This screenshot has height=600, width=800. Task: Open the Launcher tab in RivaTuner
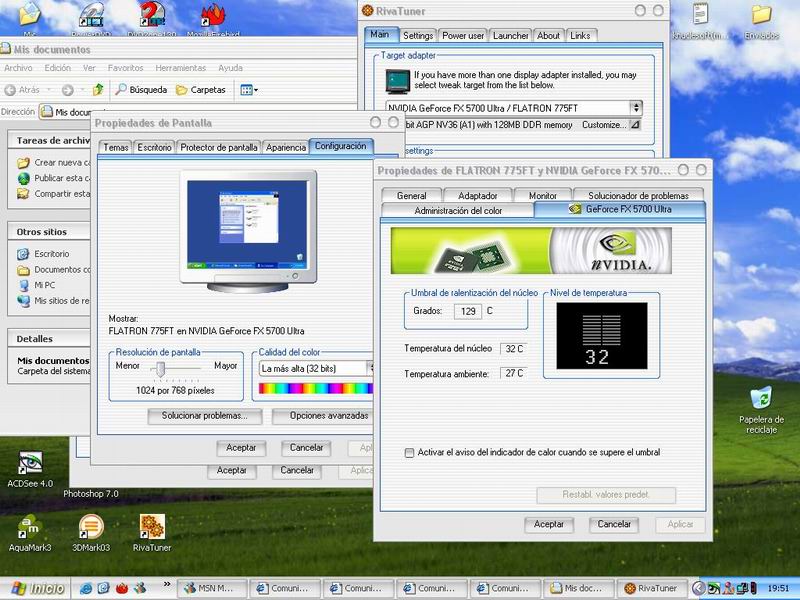click(x=510, y=36)
